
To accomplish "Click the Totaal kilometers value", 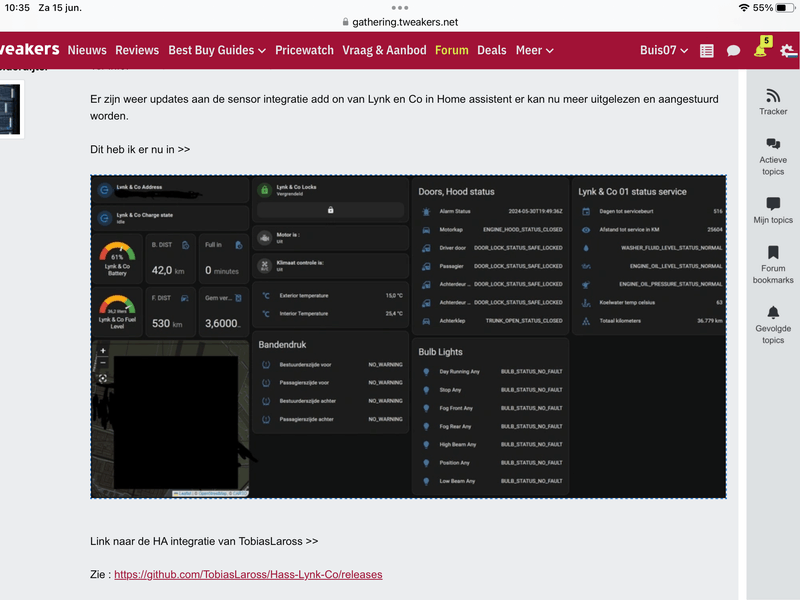I will click(x=710, y=321).
